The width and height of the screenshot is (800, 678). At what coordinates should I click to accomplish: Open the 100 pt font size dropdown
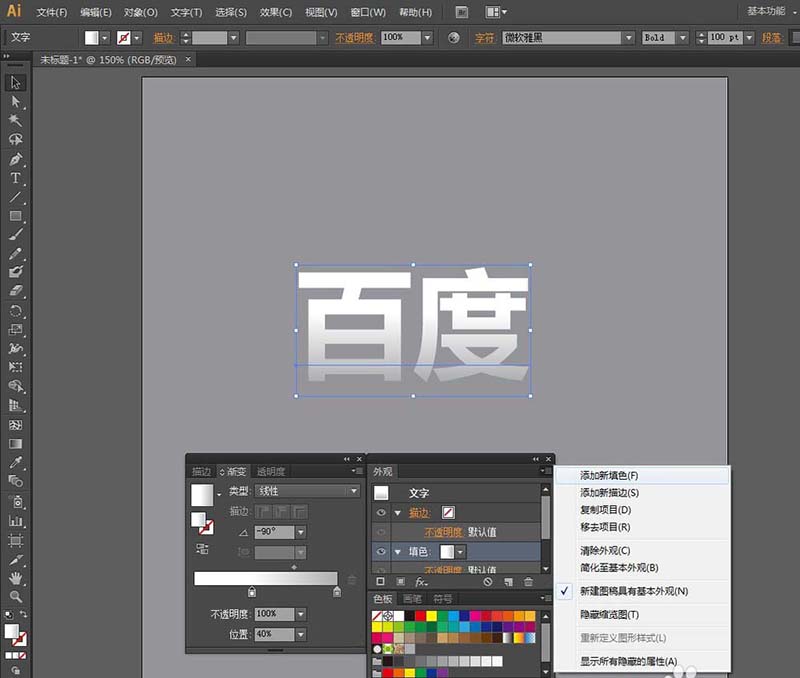749,38
